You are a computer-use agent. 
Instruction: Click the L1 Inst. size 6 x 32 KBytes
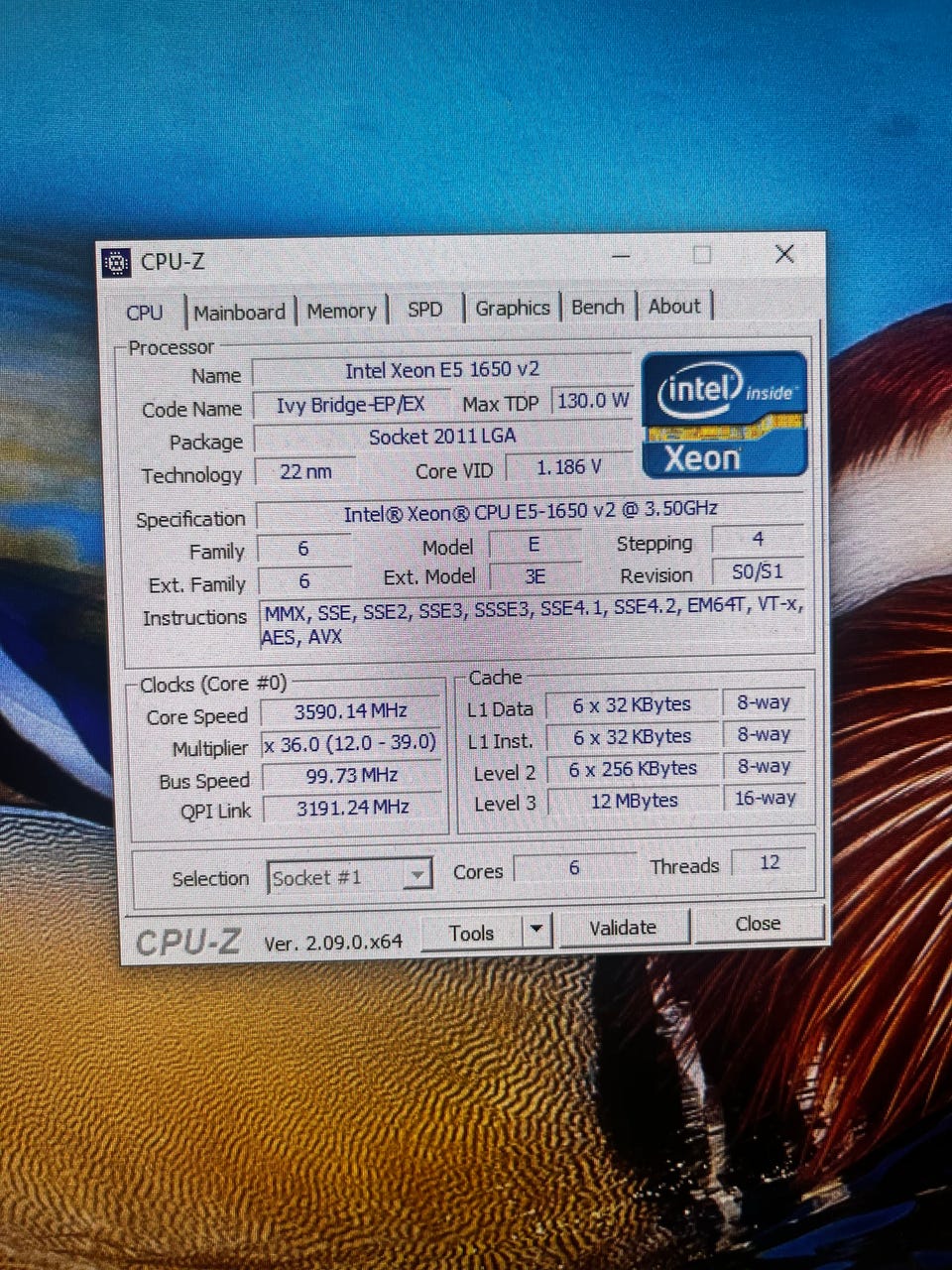[632, 737]
